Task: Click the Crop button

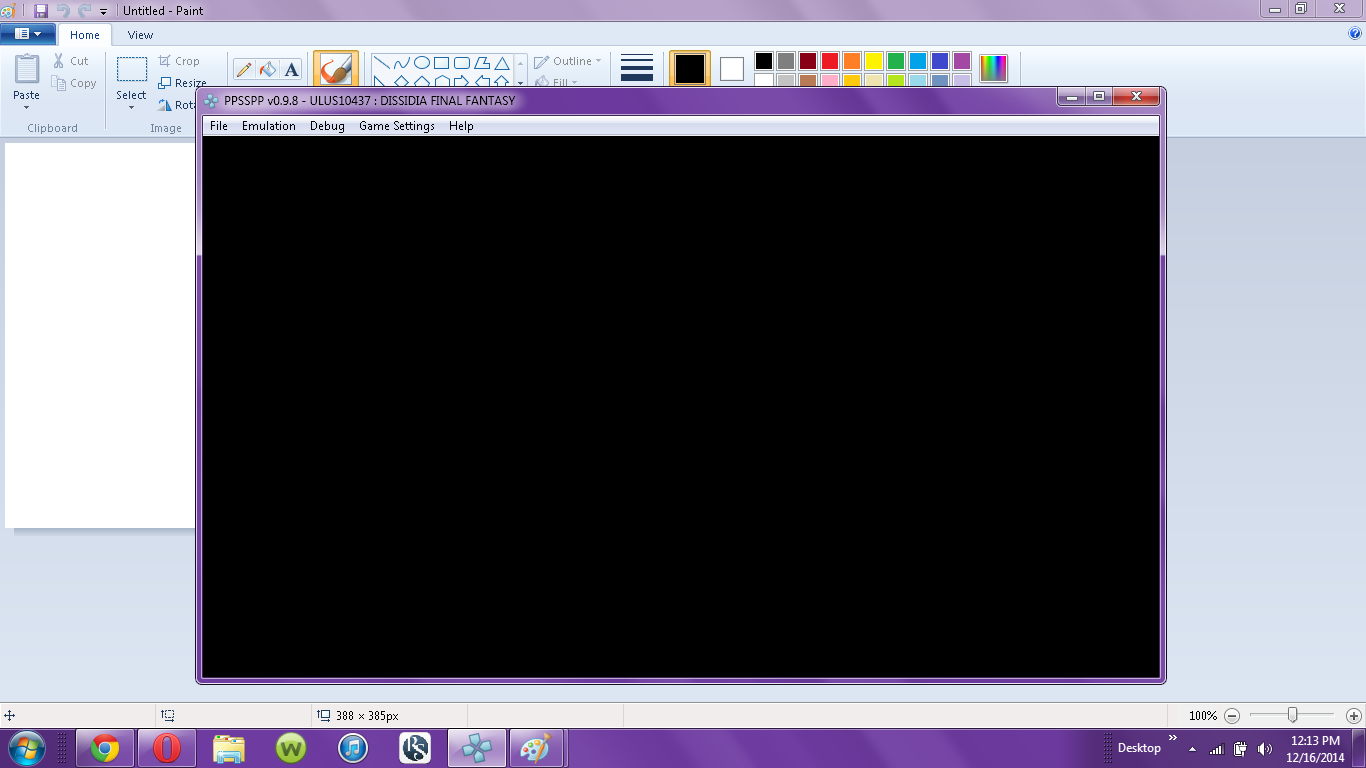Action: 180,61
